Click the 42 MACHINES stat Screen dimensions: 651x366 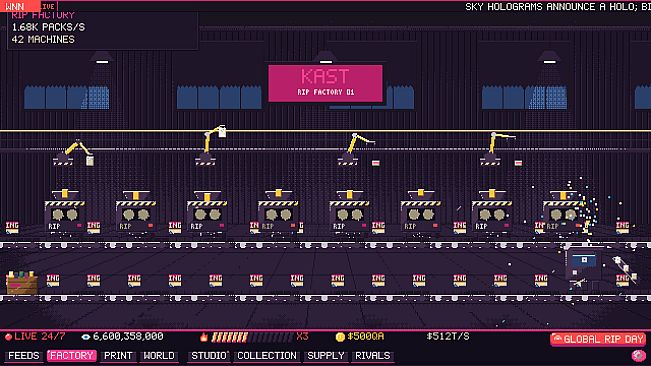pyautogui.click(x=43, y=39)
